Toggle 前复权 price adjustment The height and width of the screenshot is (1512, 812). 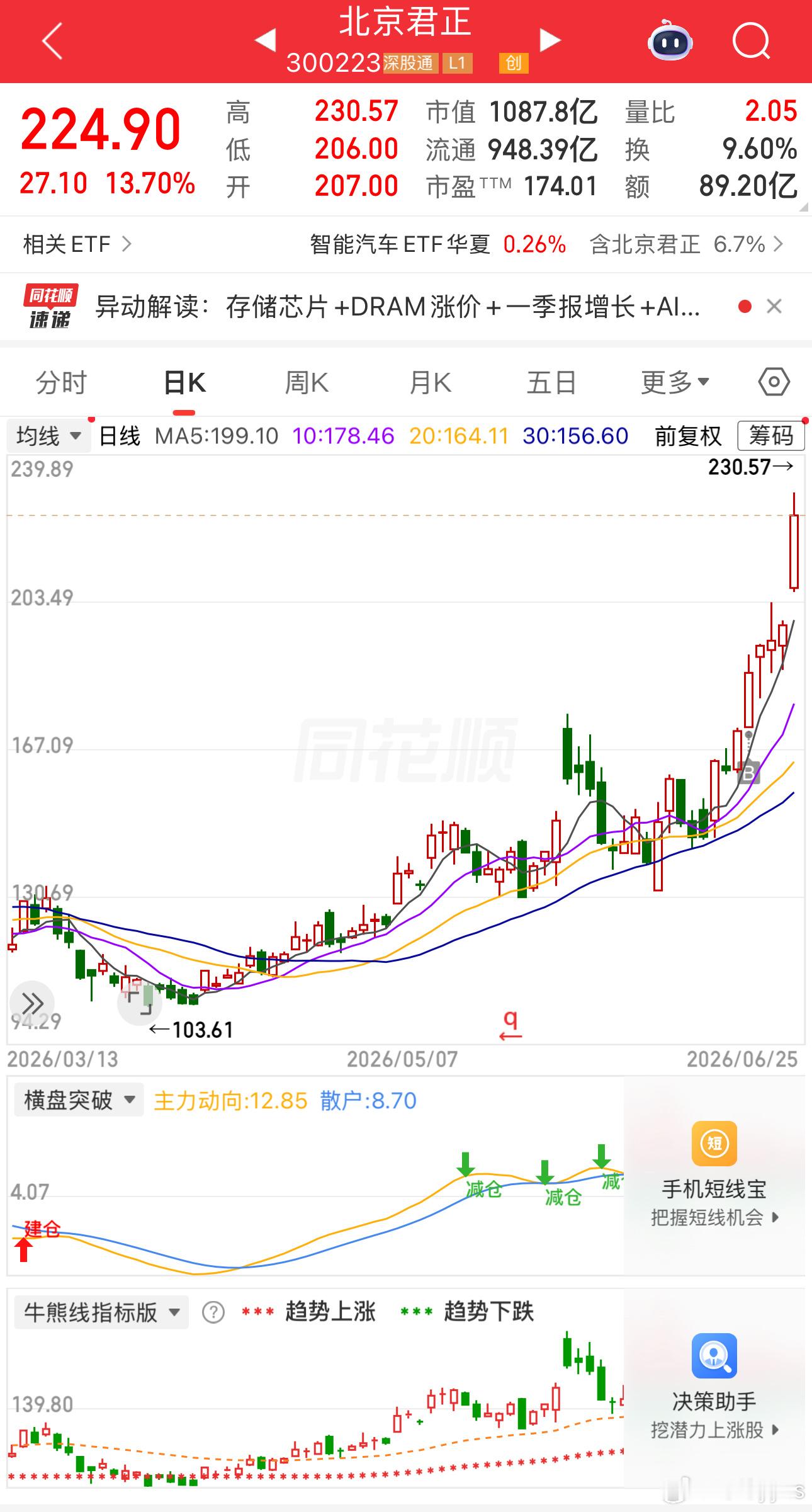click(688, 436)
